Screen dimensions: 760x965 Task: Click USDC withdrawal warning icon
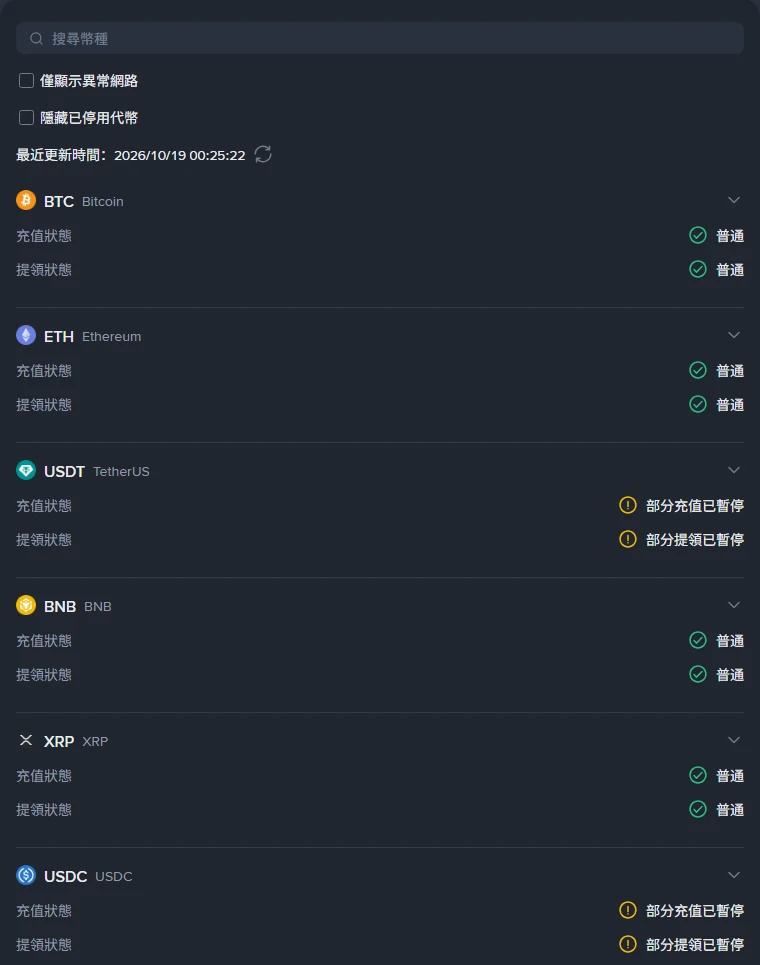click(x=628, y=943)
